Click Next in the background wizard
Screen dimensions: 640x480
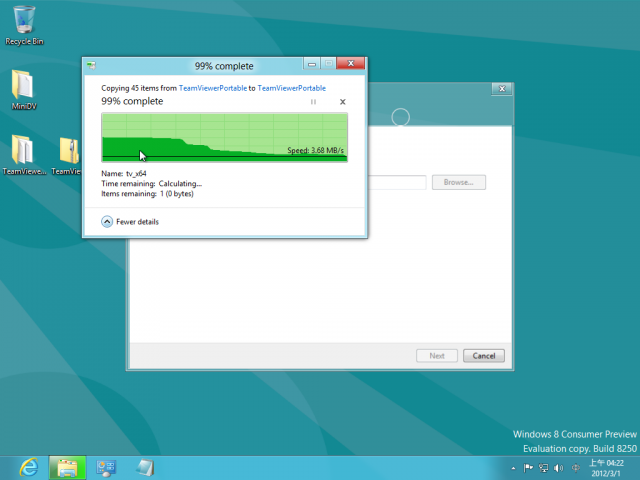(437, 356)
